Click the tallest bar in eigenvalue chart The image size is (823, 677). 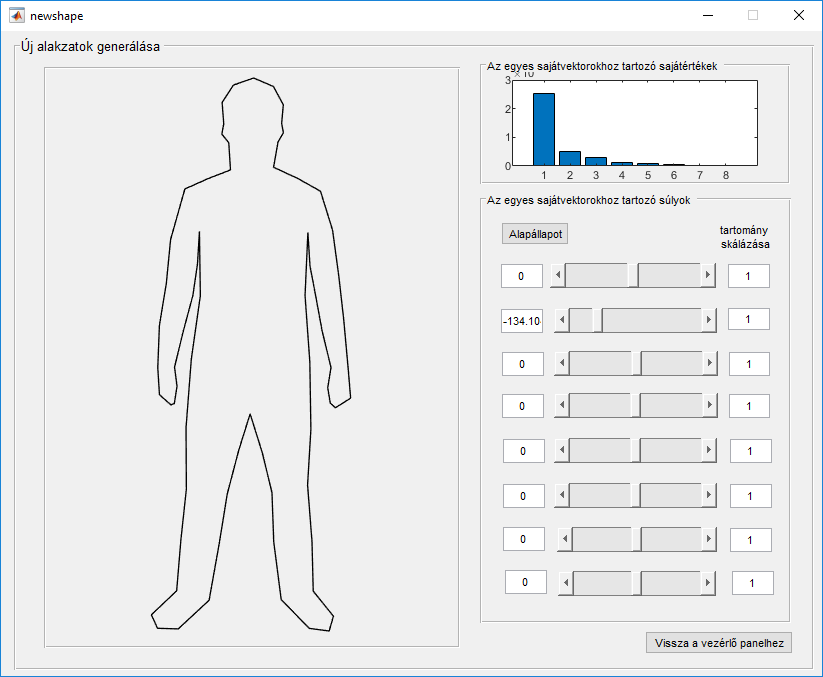point(543,129)
